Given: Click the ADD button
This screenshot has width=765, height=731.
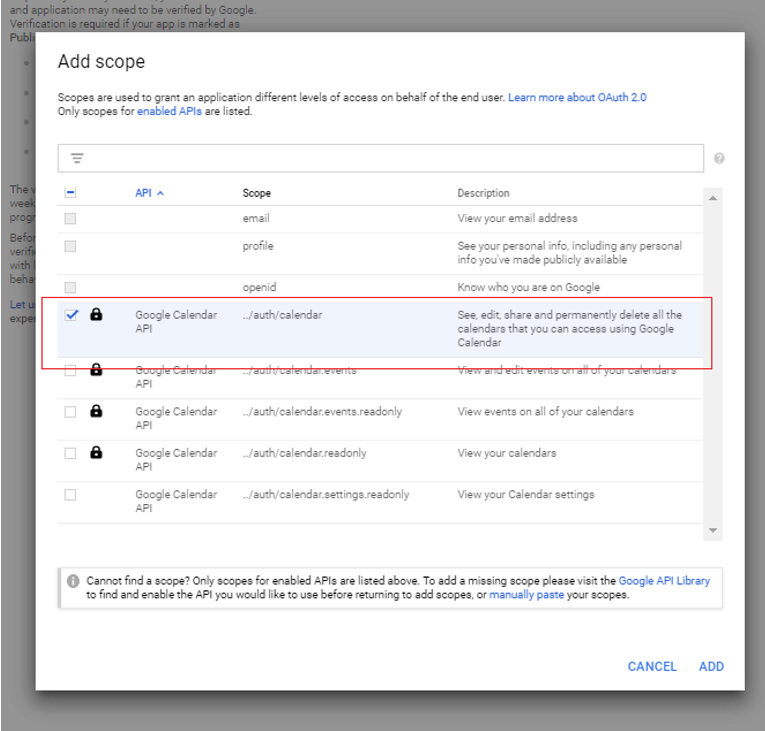Looking at the screenshot, I should pyautogui.click(x=711, y=667).
